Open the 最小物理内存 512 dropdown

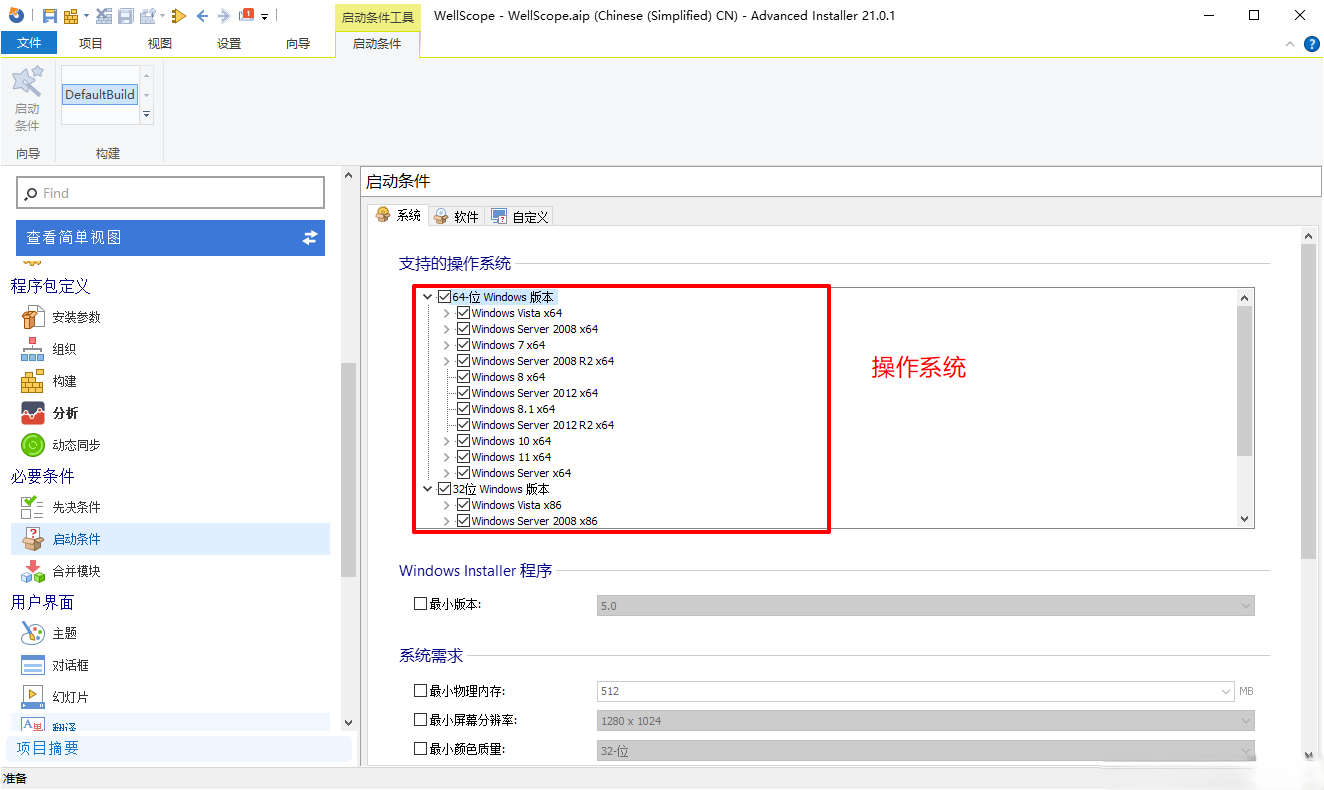click(x=916, y=691)
